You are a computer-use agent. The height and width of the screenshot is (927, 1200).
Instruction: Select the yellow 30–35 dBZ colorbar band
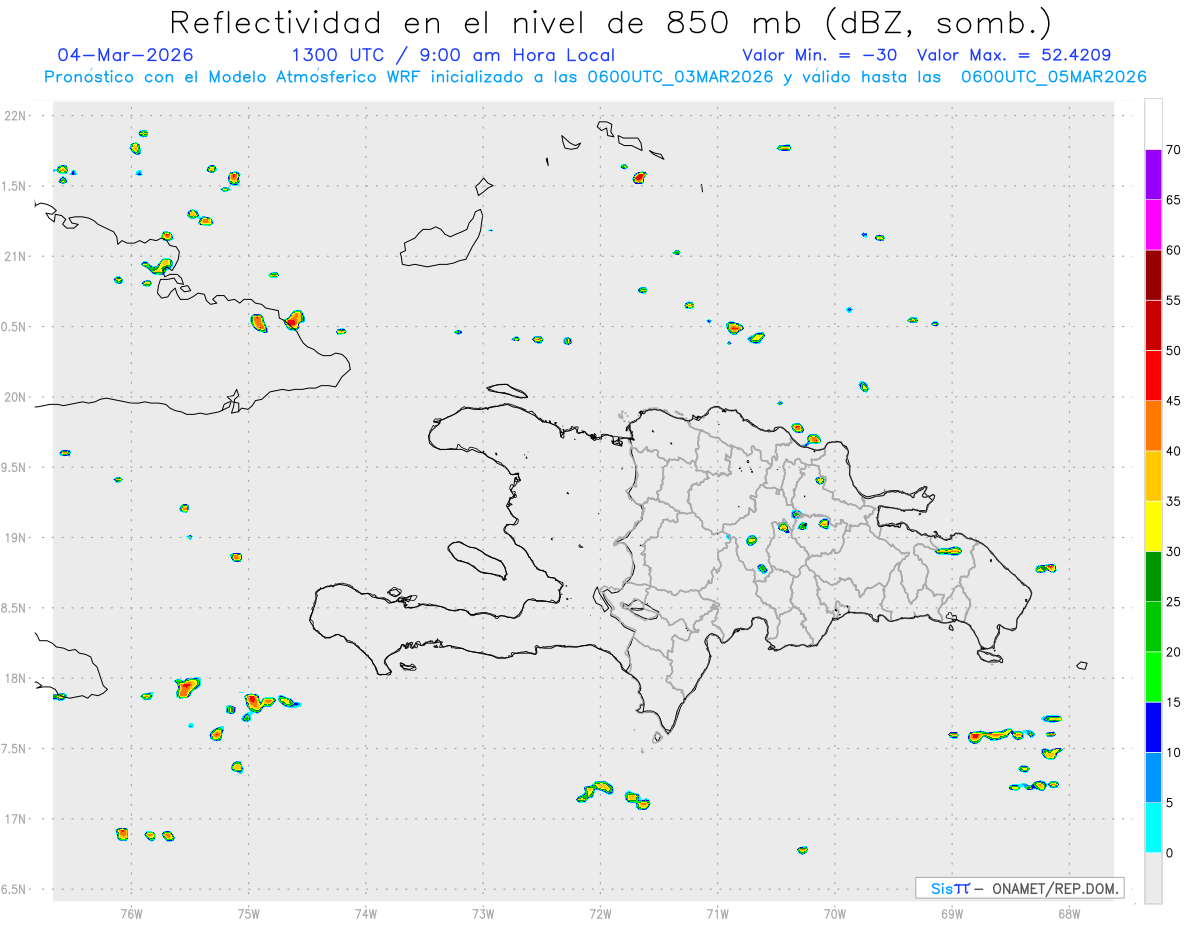click(x=1153, y=526)
